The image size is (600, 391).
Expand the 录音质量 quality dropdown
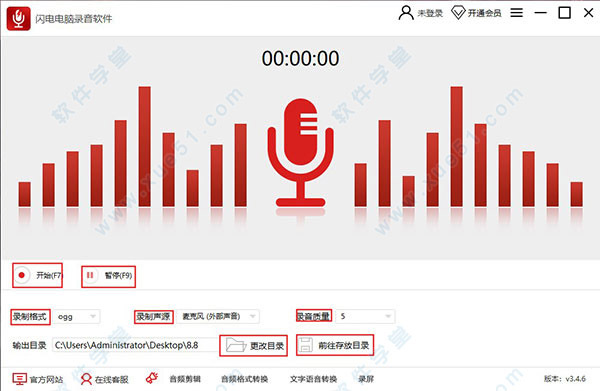tap(365, 316)
